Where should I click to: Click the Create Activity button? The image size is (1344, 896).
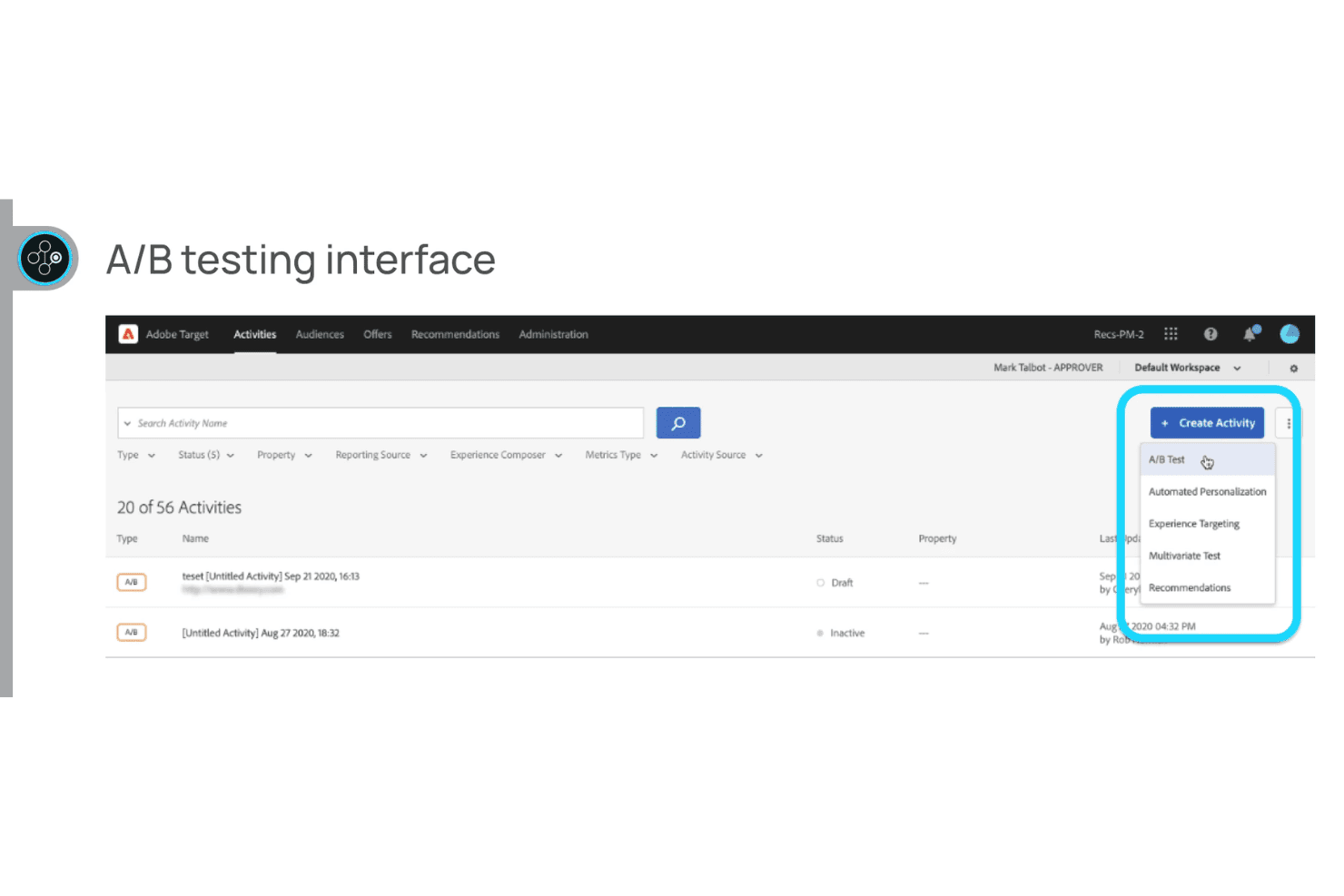point(1207,423)
